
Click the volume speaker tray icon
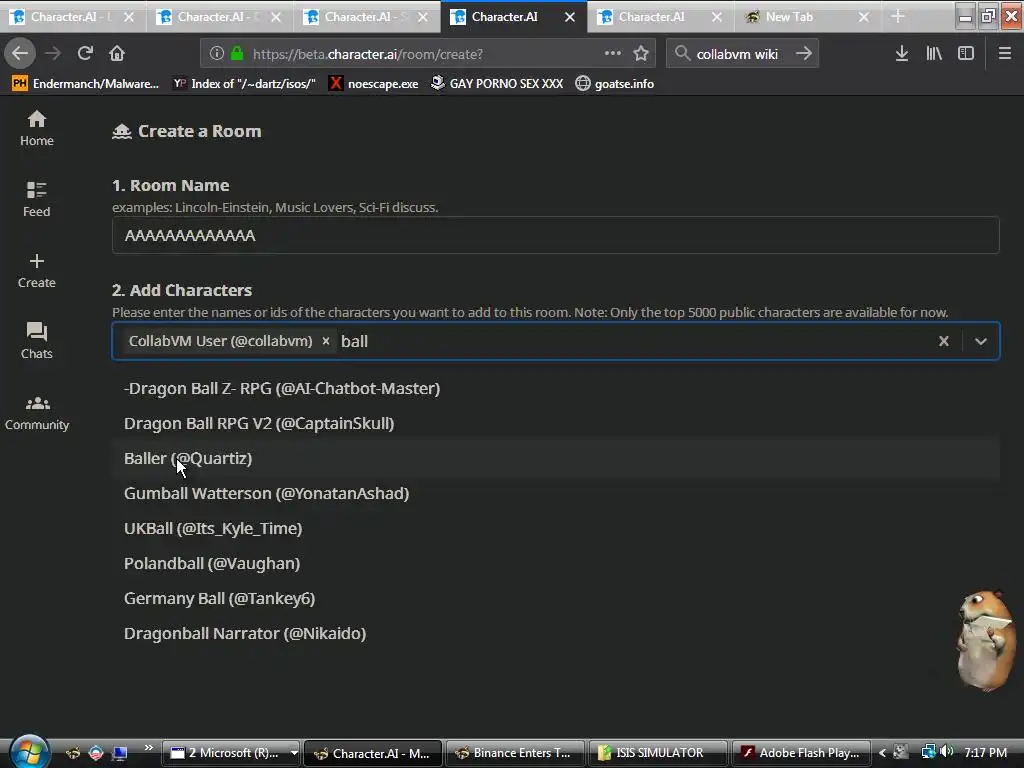pyautogui.click(x=946, y=752)
